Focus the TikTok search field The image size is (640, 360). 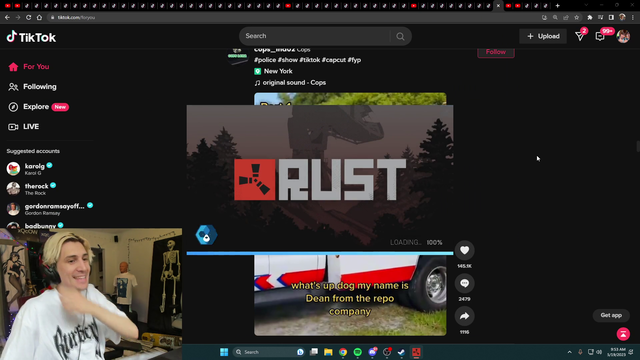(314, 36)
